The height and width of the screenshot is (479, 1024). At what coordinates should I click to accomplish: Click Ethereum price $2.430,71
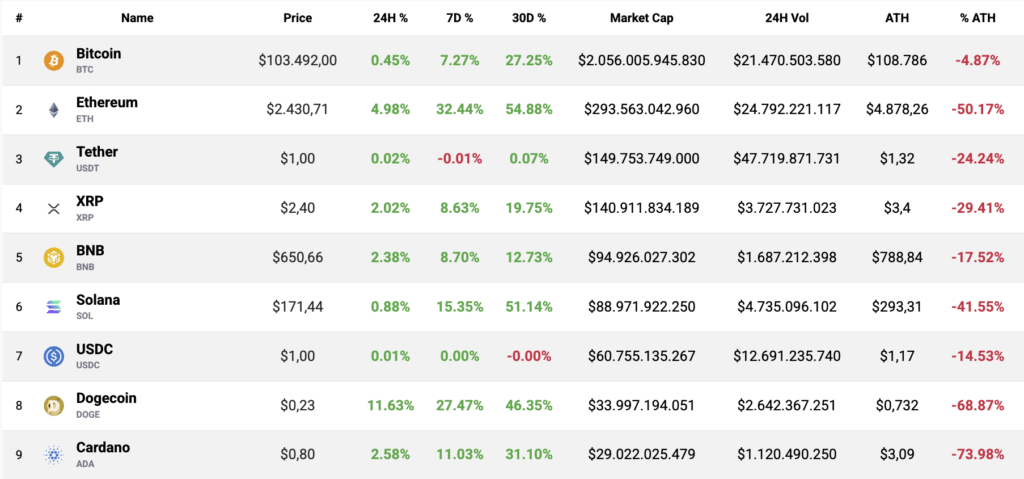click(x=298, y=110)
